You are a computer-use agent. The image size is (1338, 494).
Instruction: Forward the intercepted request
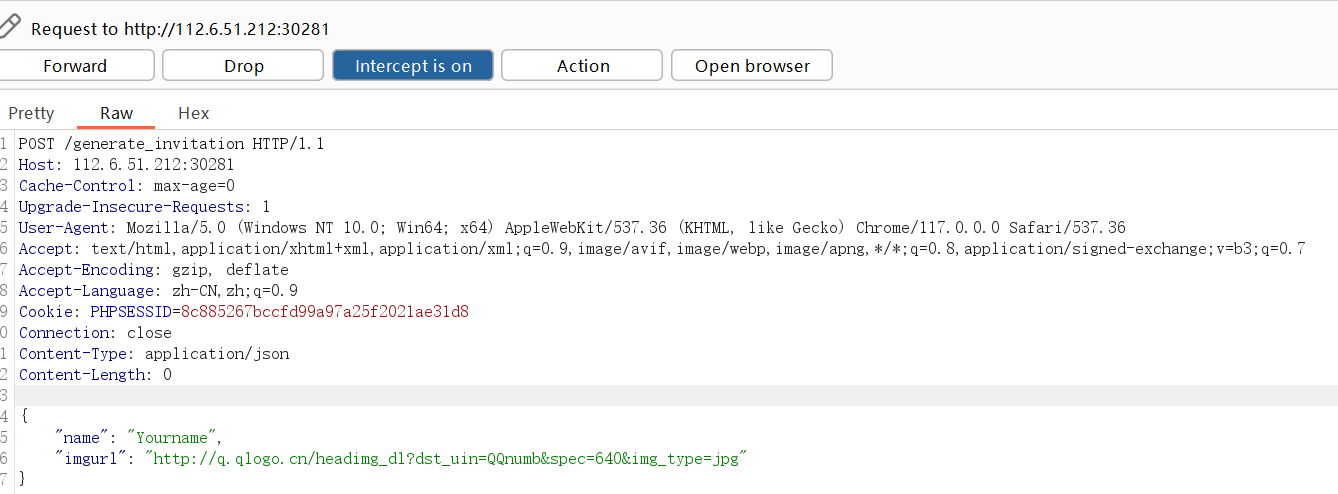75,66
